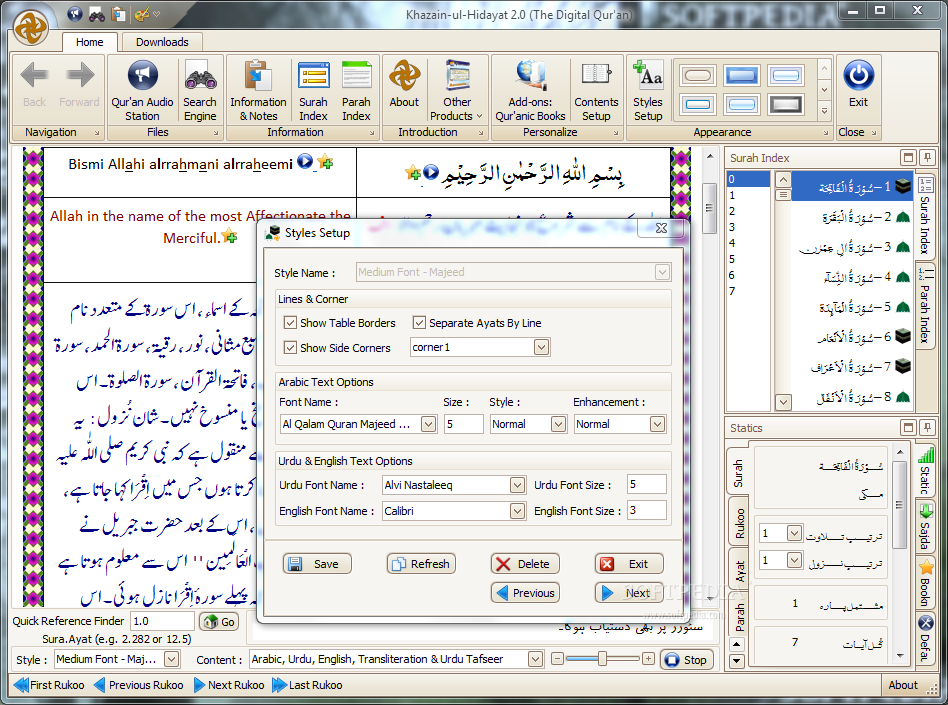Viewport: 948px width, 705px height.
Task: Jump to Last Rukoo
Action: pos(307,685)
